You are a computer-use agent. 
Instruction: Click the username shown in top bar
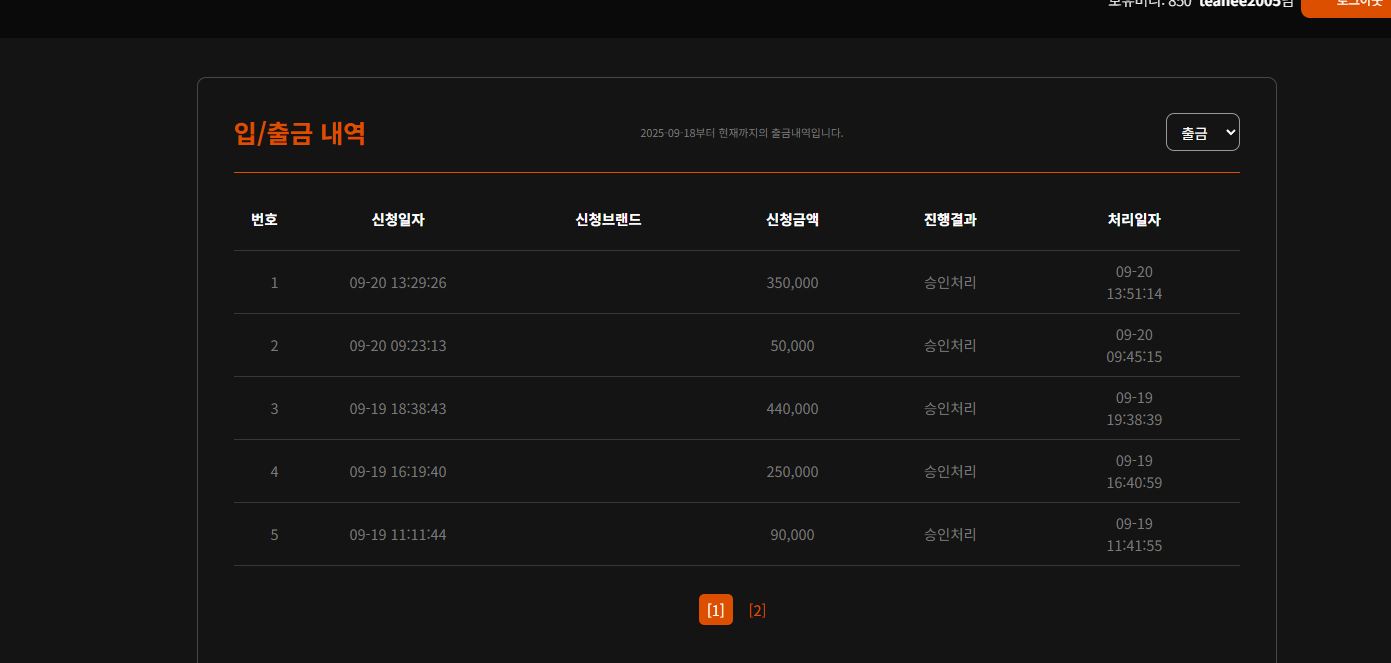[x=1239, y=4]
